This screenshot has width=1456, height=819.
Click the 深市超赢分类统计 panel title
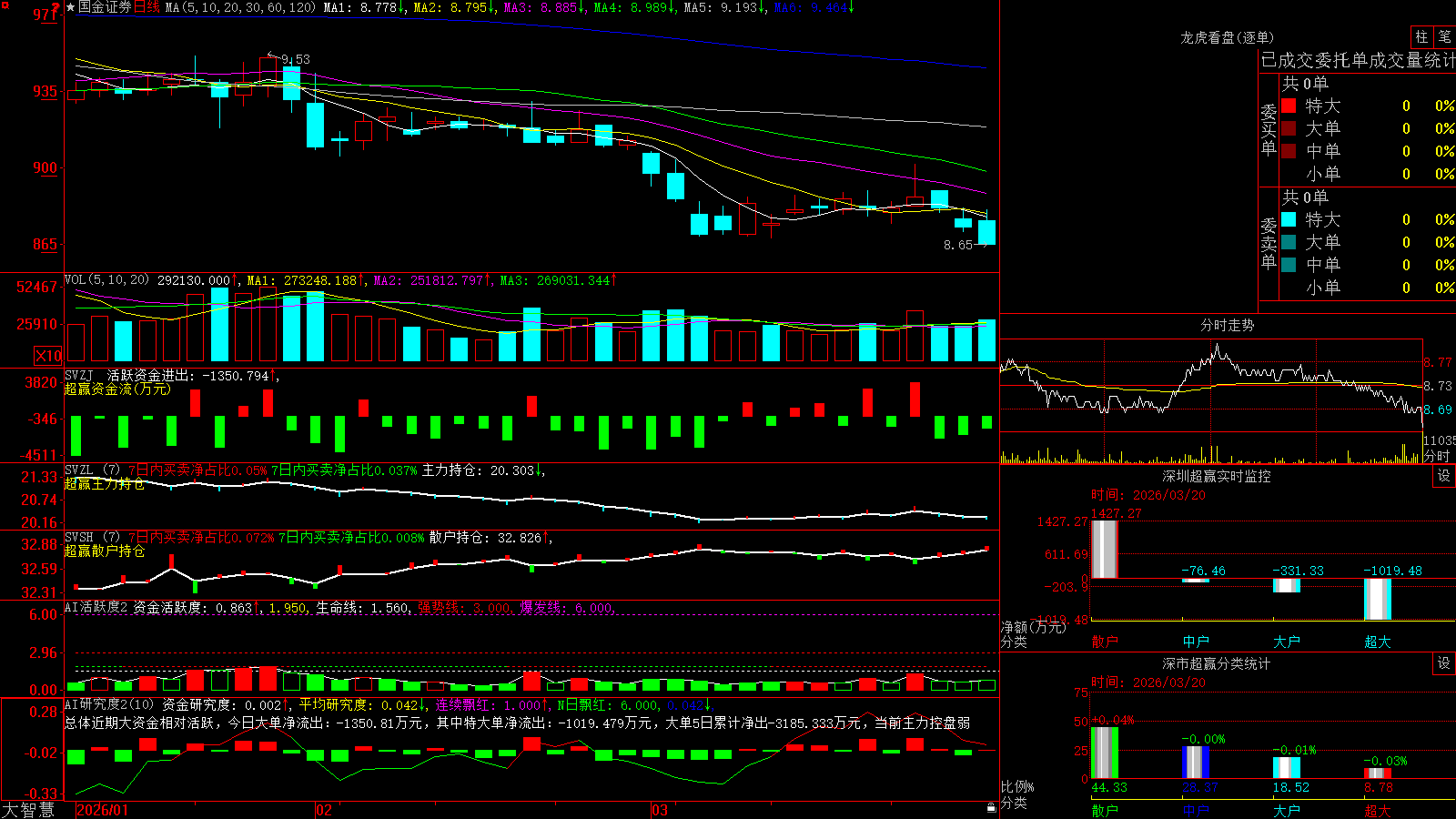[1216, 663]
